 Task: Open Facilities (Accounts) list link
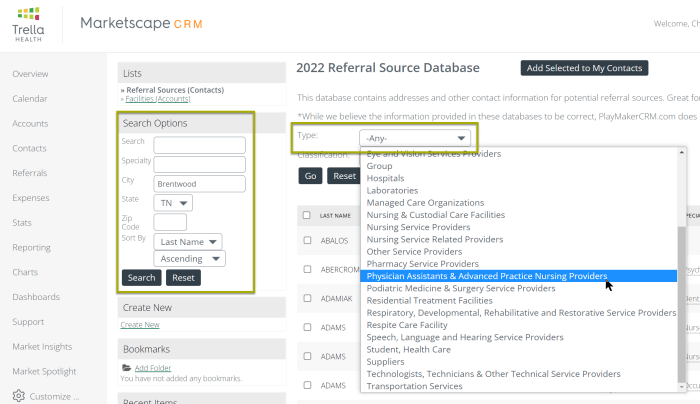coord(158,99)
